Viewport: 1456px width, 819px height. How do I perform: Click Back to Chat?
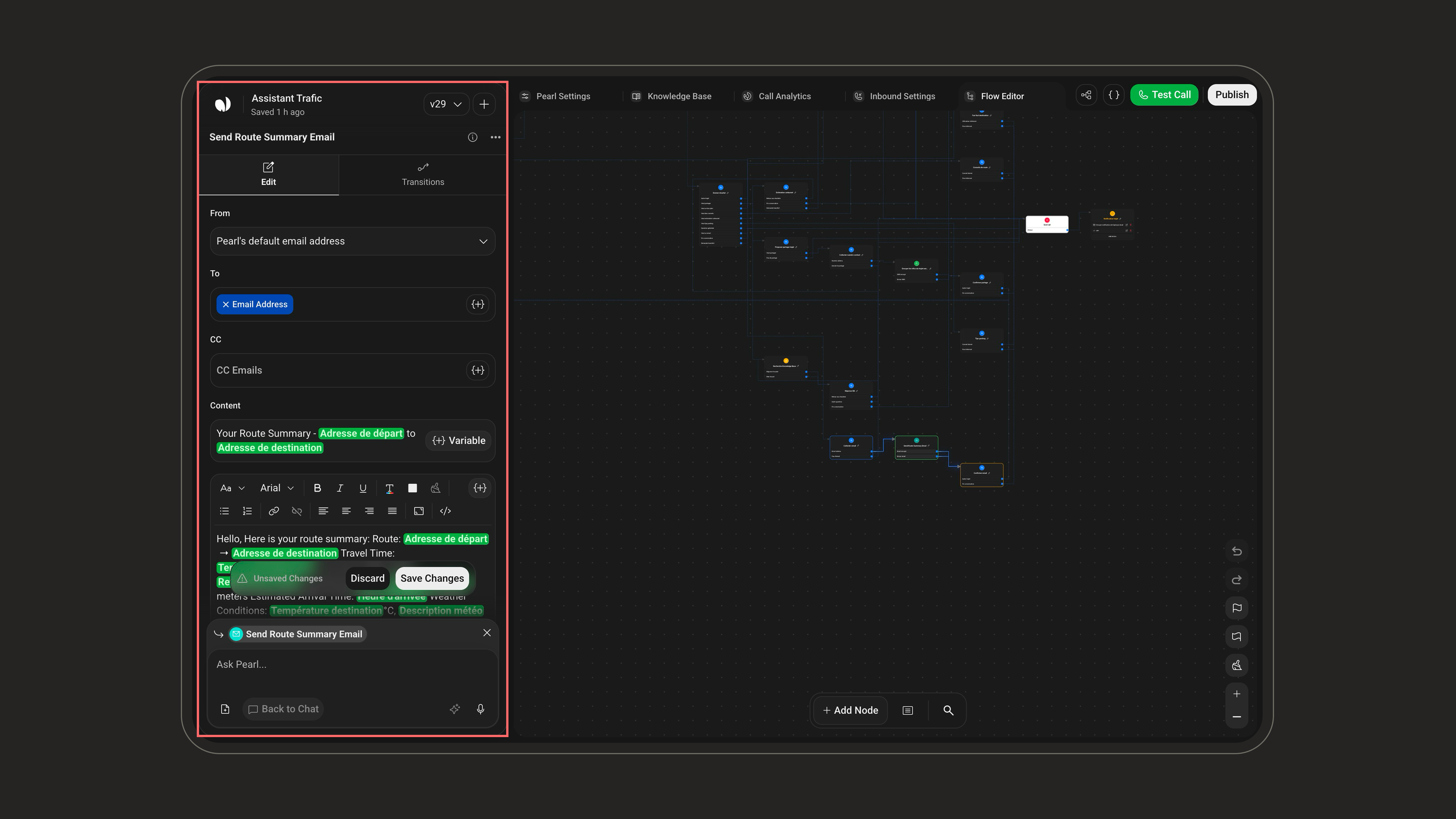[x=283, y=709]
